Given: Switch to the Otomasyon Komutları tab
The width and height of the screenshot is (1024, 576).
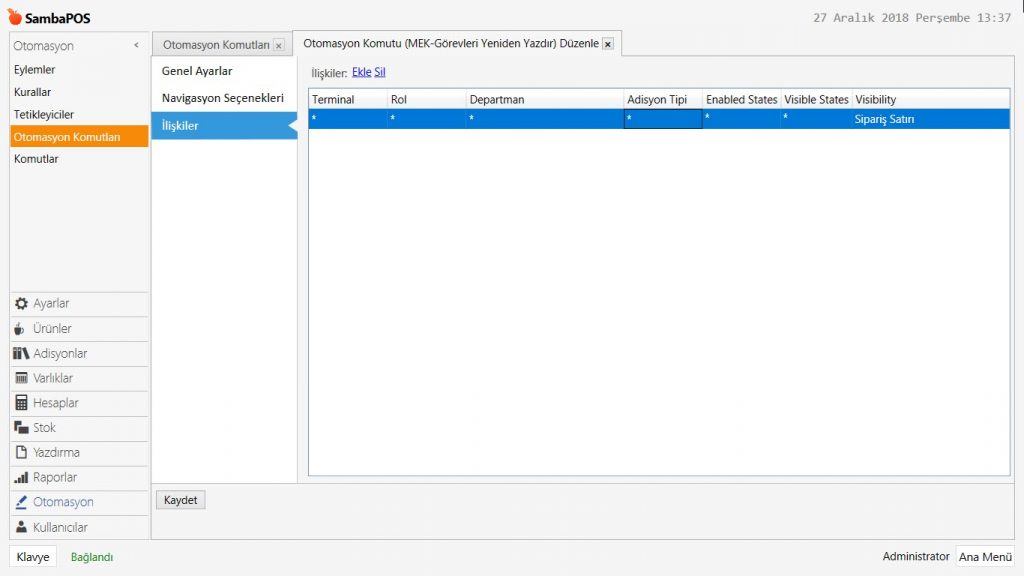Looking at the screenshot, I should tap(215, 45).
